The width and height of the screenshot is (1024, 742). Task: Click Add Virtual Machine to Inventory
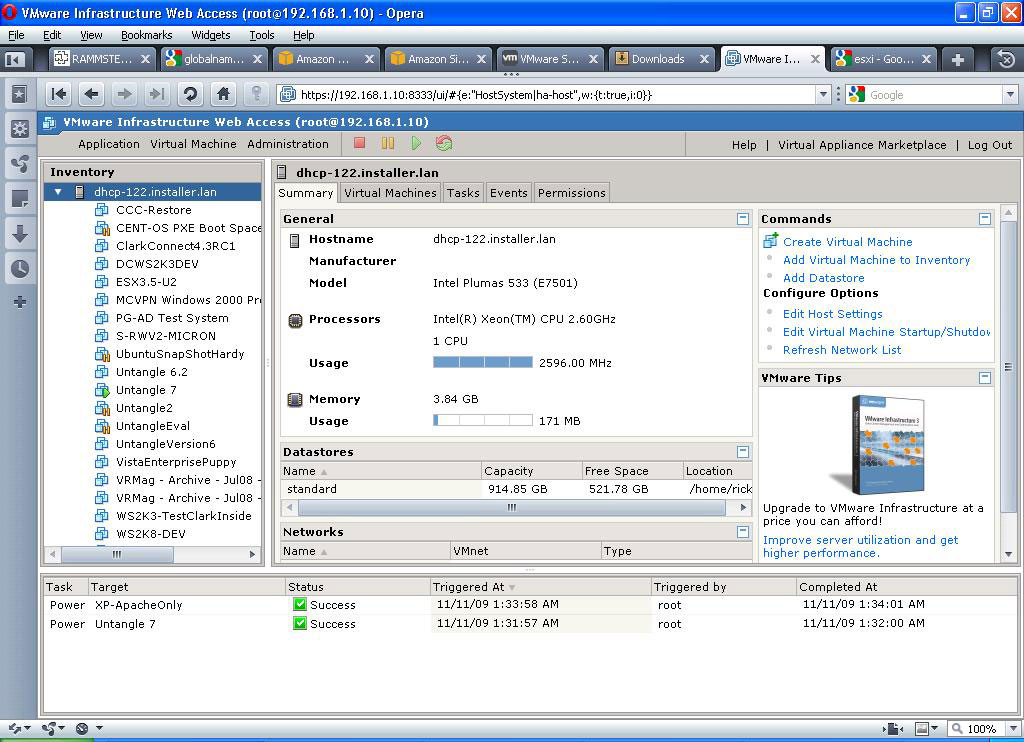pyautogui.click(x=876, y=260)
